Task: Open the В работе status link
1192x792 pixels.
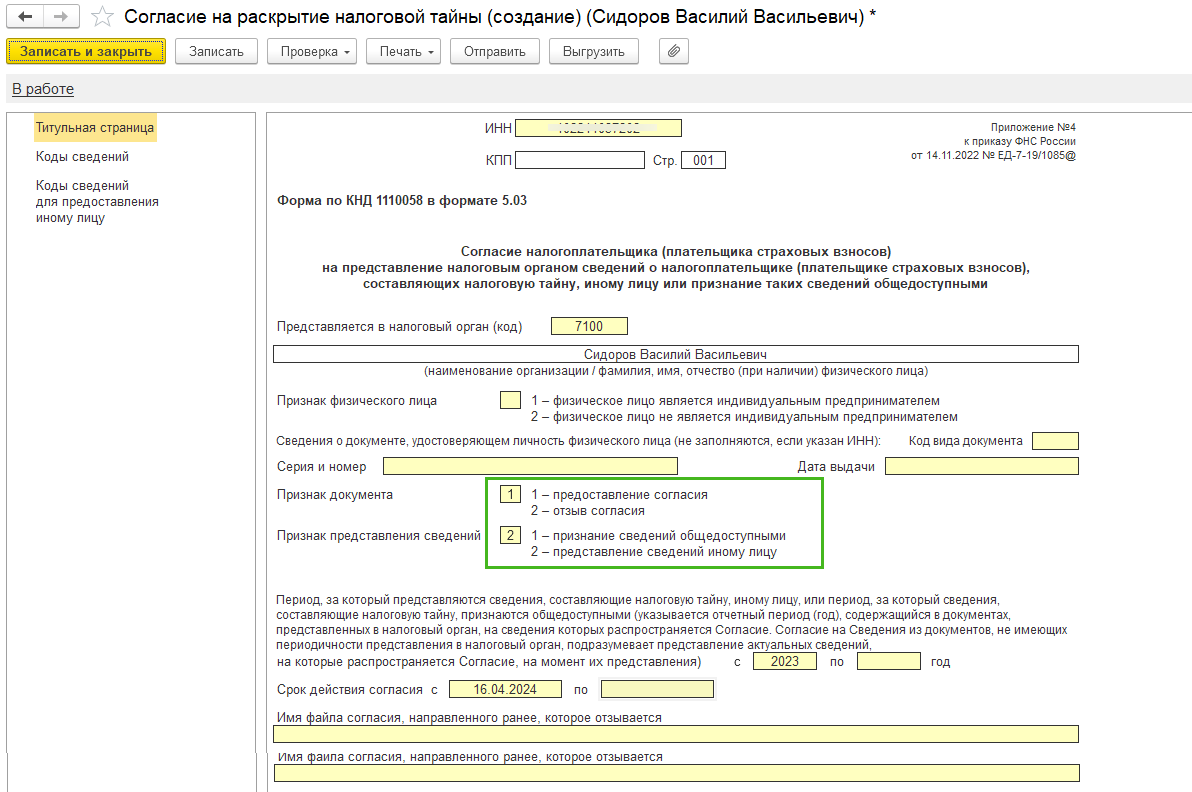Action: (x=43, y=89)
